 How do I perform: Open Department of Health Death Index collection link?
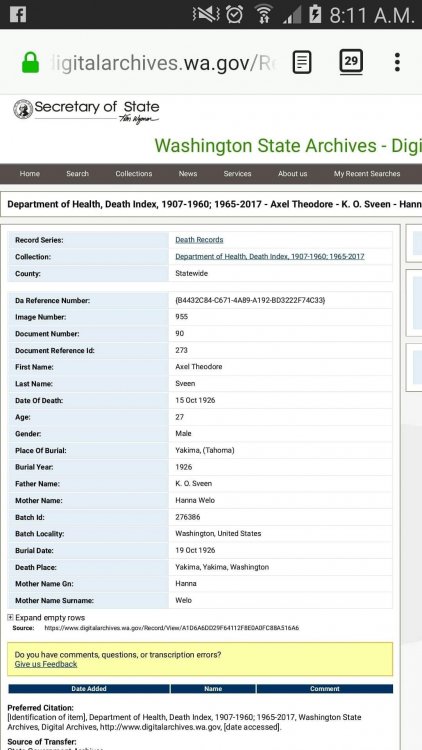pyautogui.click(x=270, y=256)
